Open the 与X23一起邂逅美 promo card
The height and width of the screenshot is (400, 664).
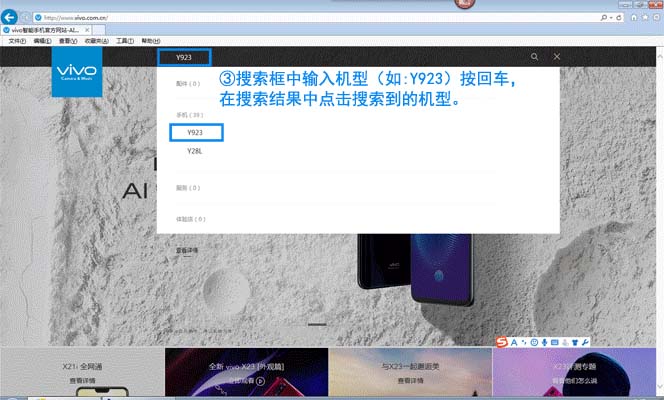click(x=410, y=372)
